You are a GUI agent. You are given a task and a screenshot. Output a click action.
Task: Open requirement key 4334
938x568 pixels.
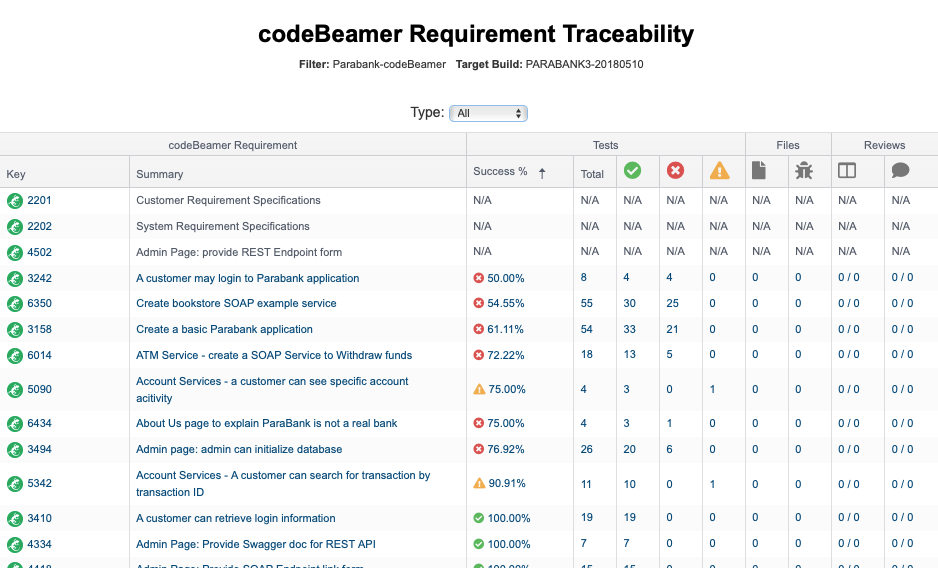click(x=39, y=544)
